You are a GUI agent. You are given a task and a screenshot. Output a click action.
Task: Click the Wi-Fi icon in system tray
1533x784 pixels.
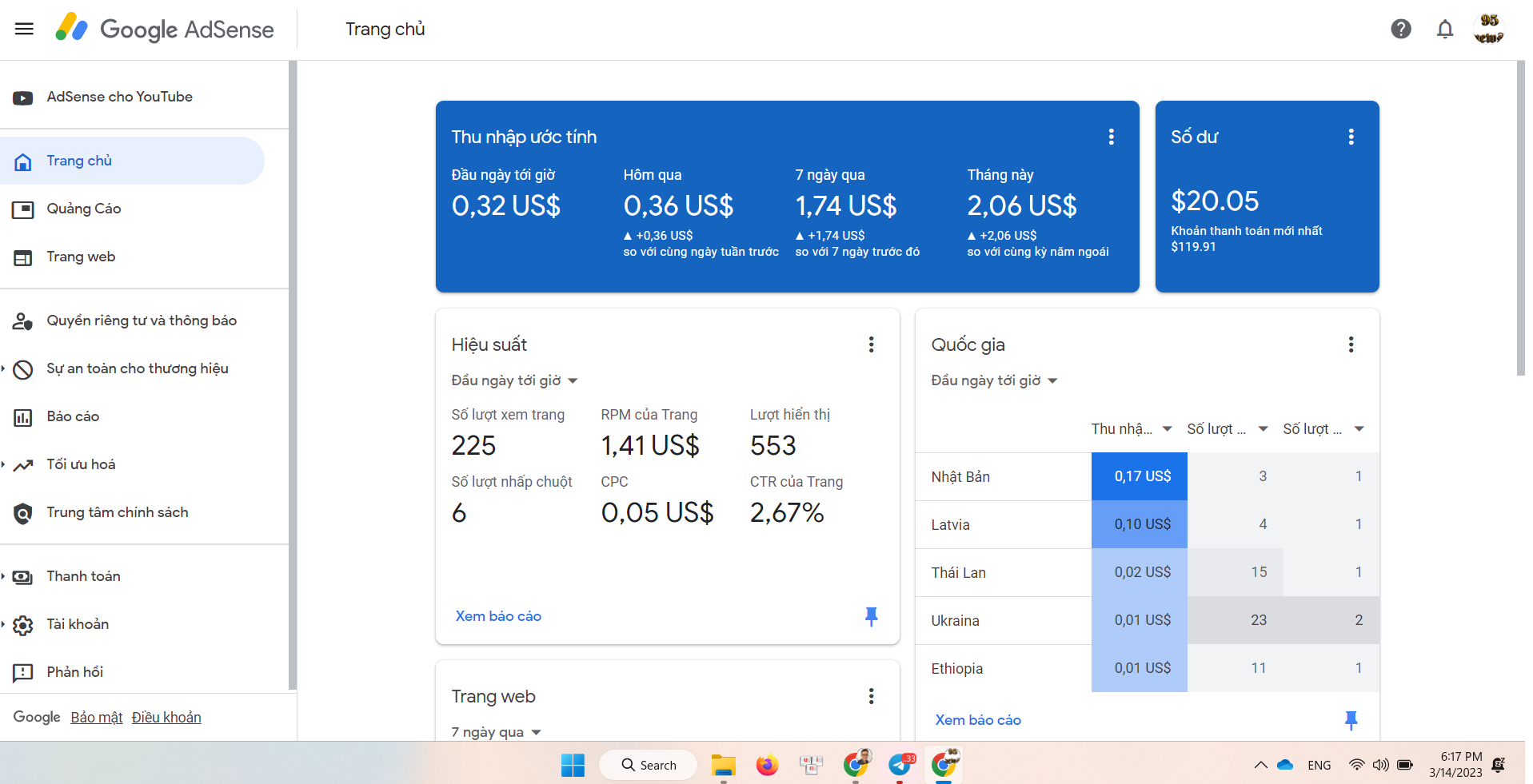click(1356, 765)
